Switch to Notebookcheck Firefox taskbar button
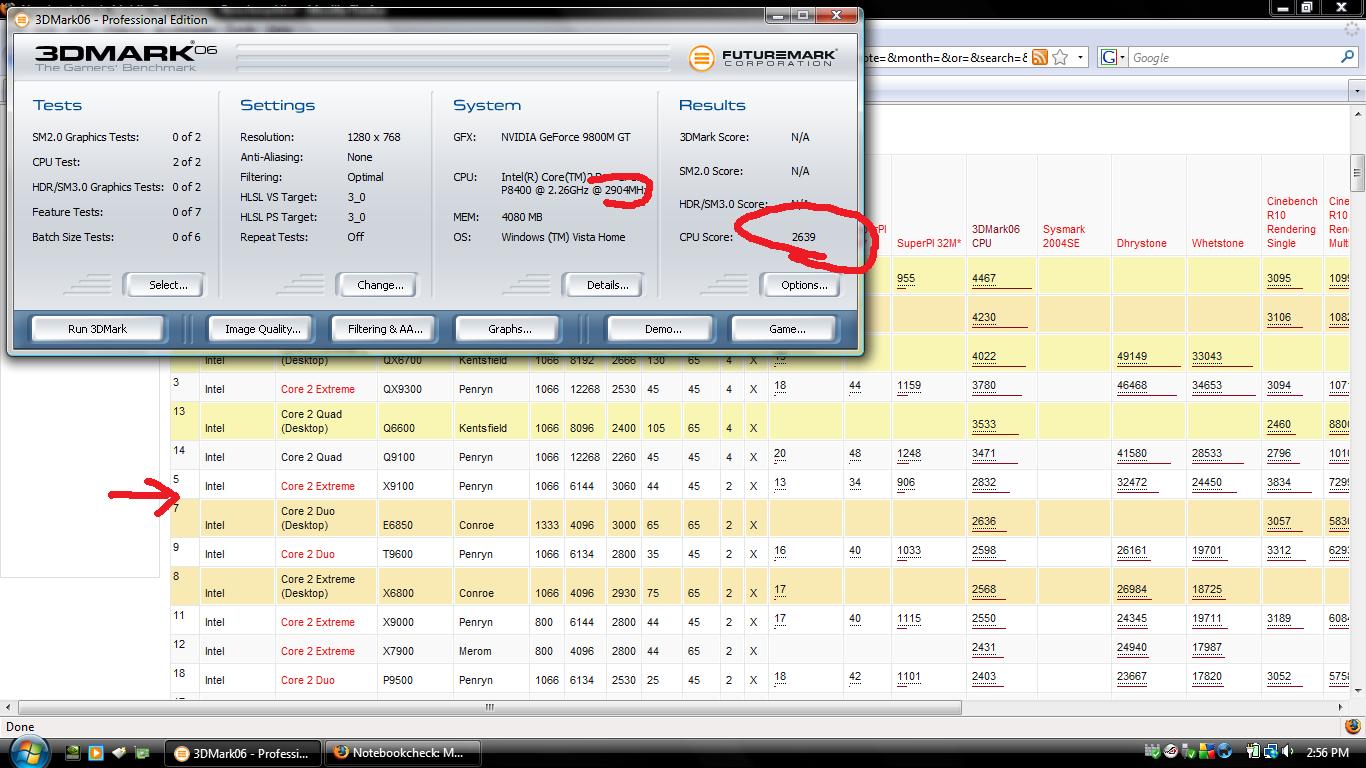 tap(404, 753)
